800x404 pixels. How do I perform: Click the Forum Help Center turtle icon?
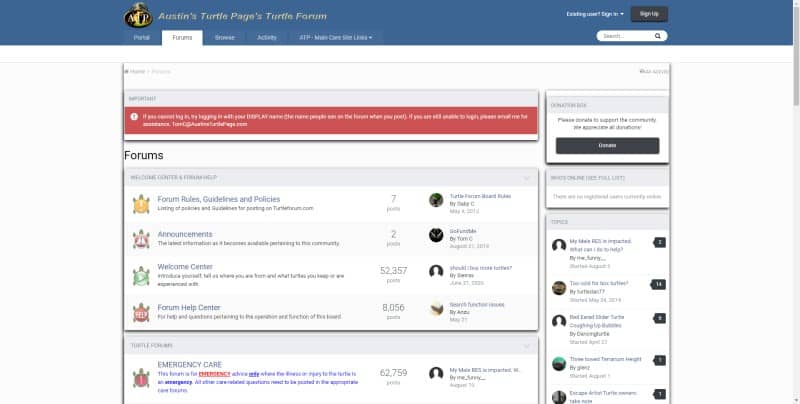click(141, 312)
